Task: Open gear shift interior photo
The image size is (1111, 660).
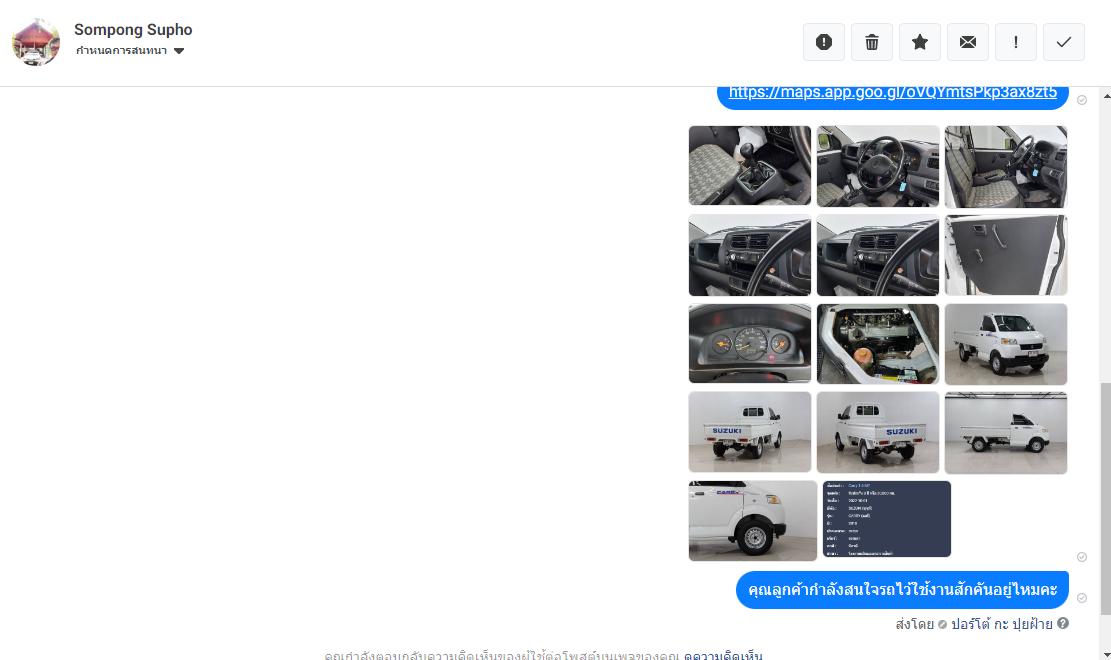Action: [x=750, y=166]
